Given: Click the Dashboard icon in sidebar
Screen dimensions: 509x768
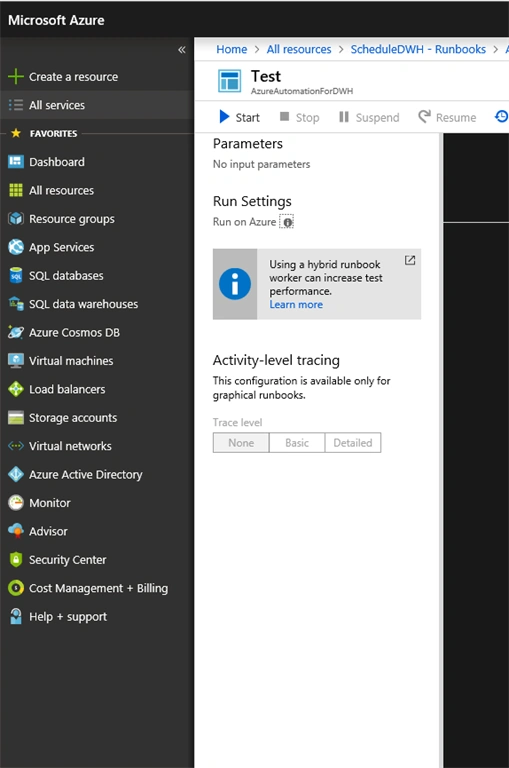Looking at the screenshot, I should pyautogui.click(x=16, y=162).
